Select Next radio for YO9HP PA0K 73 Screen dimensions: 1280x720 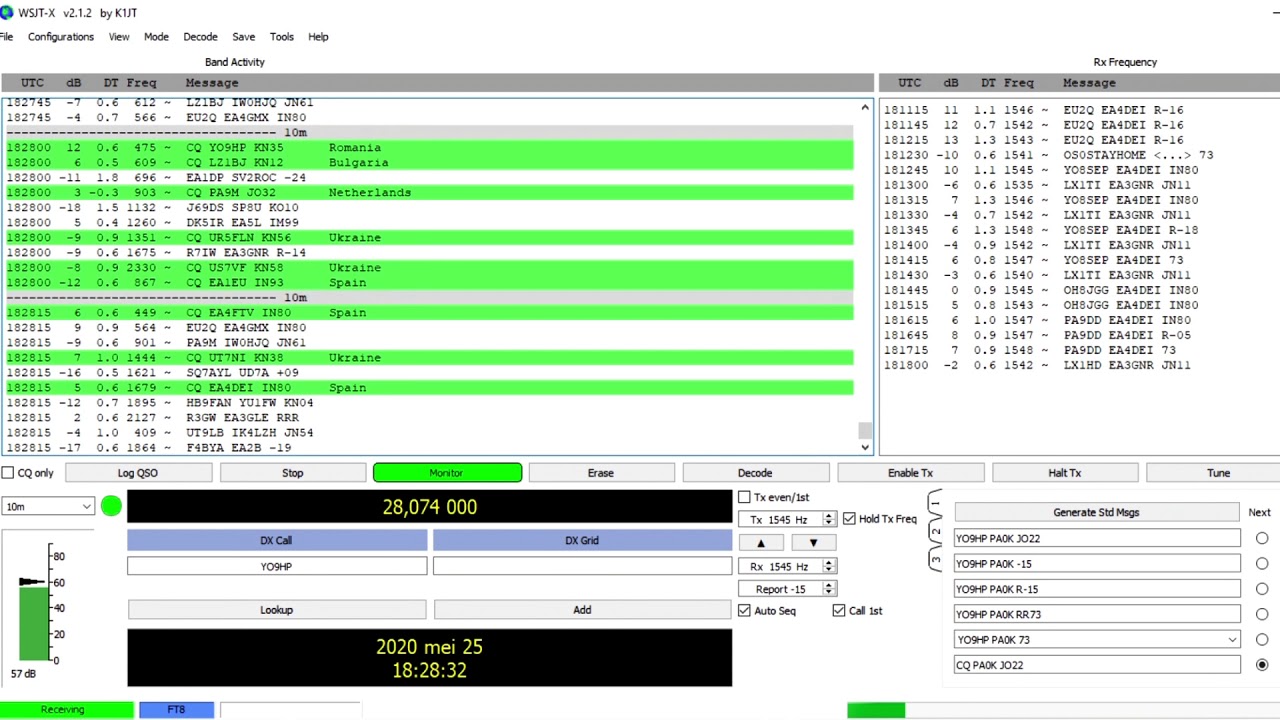(1262, 640)
